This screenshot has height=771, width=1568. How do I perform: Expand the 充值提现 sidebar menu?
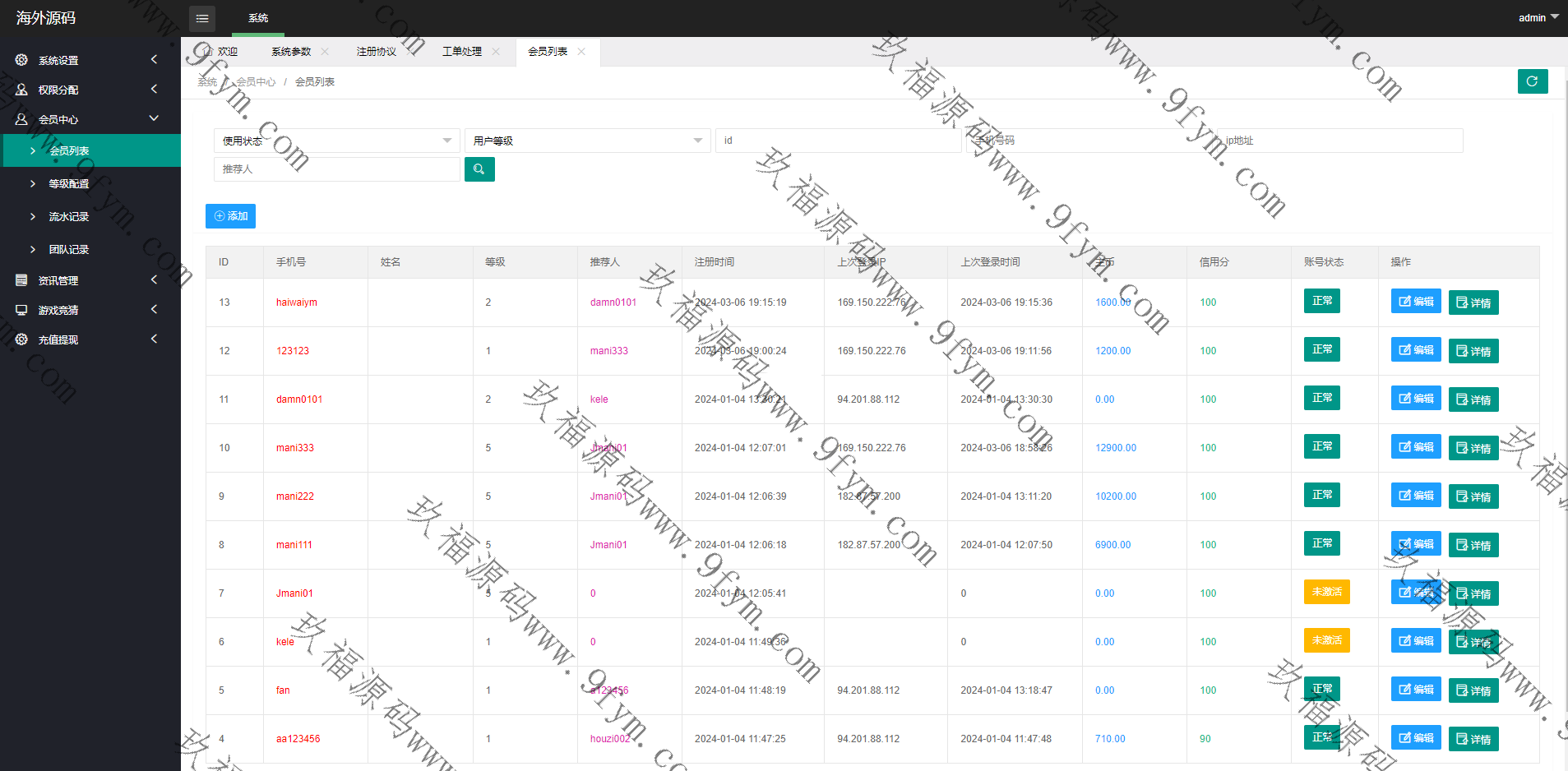click(90, 339)
